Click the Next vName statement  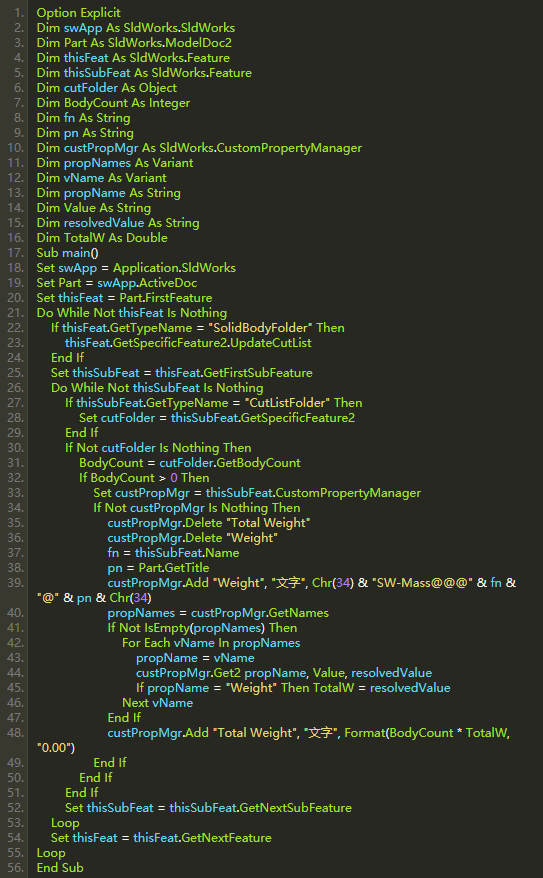pyautogui.click(x=157, y=703)
